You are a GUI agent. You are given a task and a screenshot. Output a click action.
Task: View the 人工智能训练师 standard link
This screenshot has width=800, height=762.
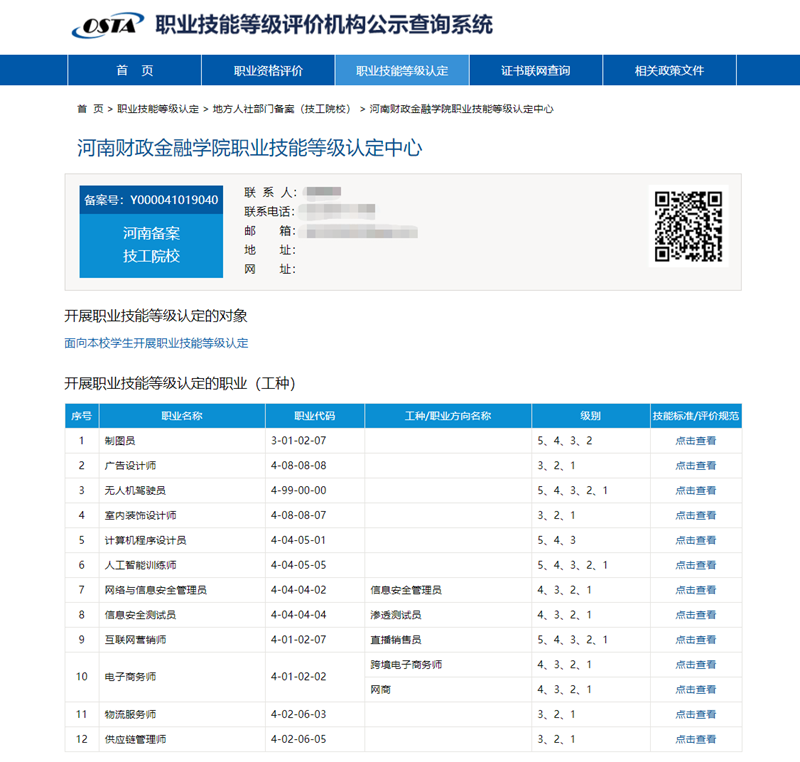[x=695, y=566]
